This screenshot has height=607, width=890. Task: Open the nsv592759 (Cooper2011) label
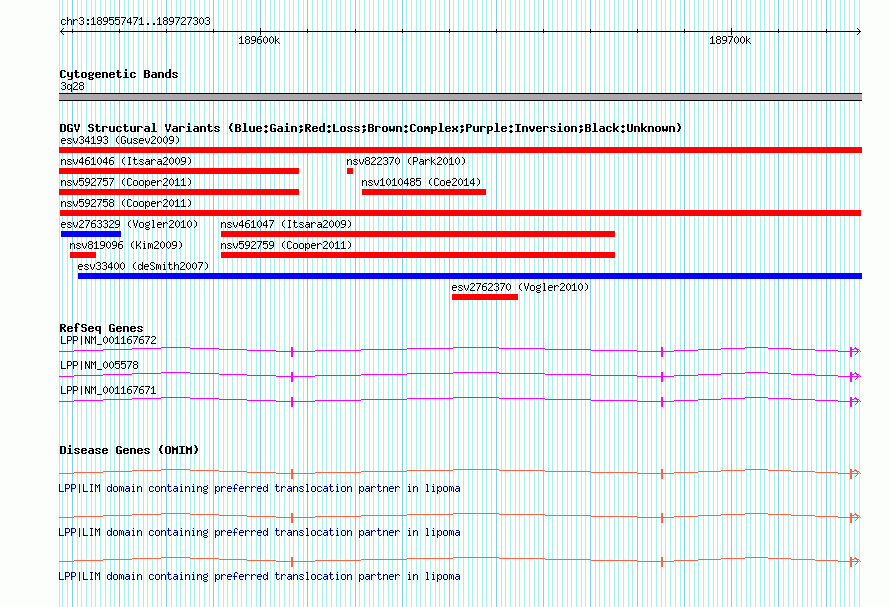point(286,245)
